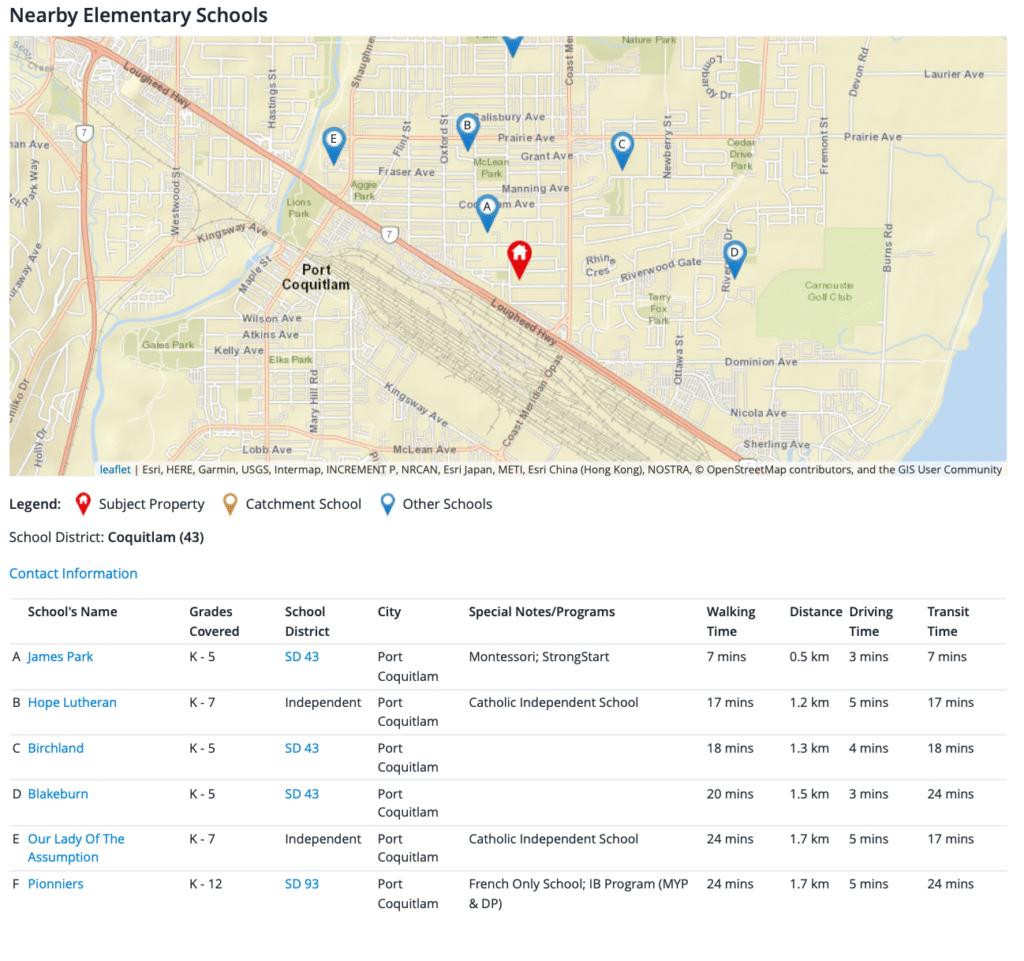Click map marker B near Salisbury Ave

[x=466, y=130]
